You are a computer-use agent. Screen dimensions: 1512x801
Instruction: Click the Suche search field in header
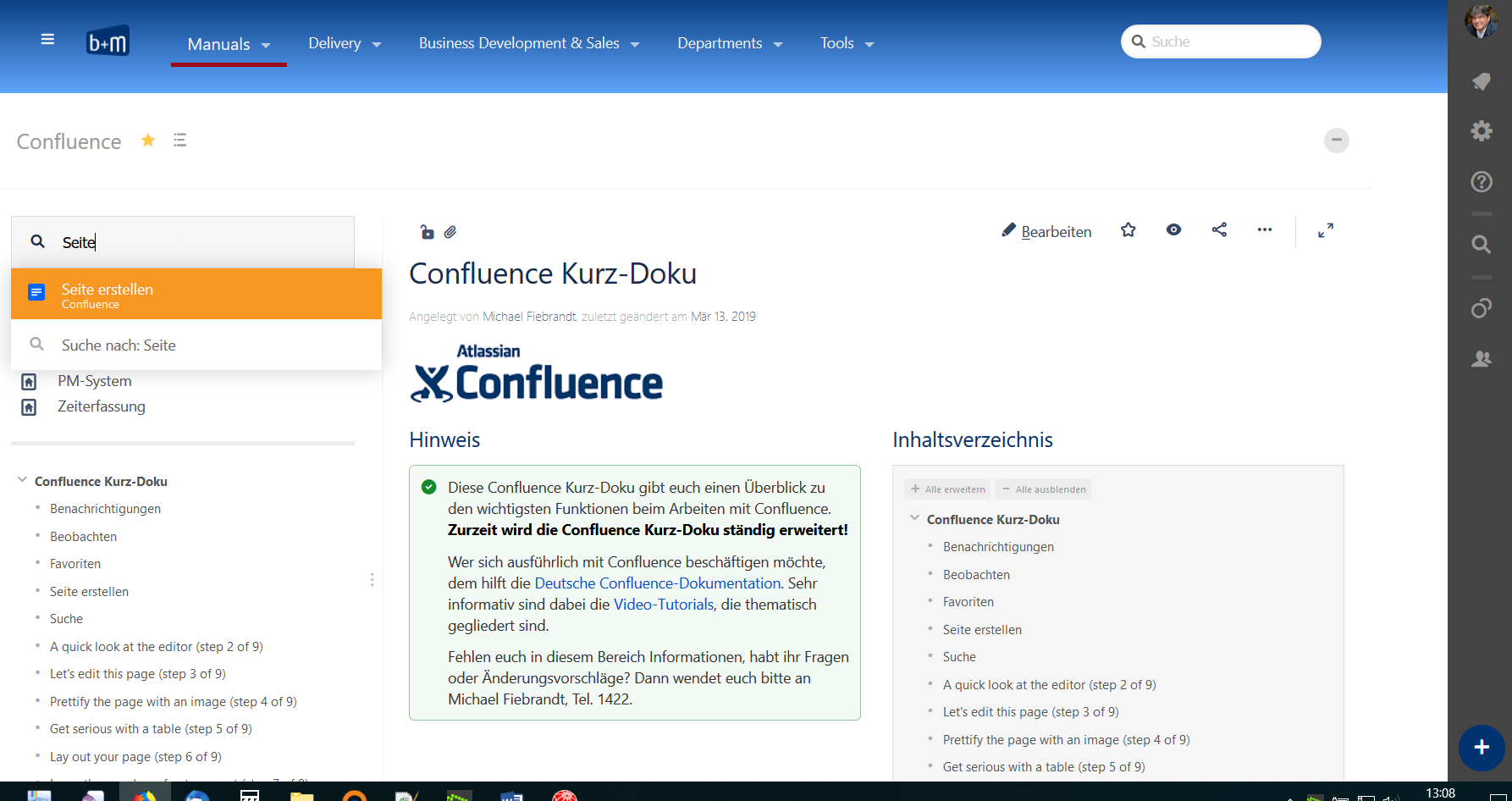click(1221, 41)
